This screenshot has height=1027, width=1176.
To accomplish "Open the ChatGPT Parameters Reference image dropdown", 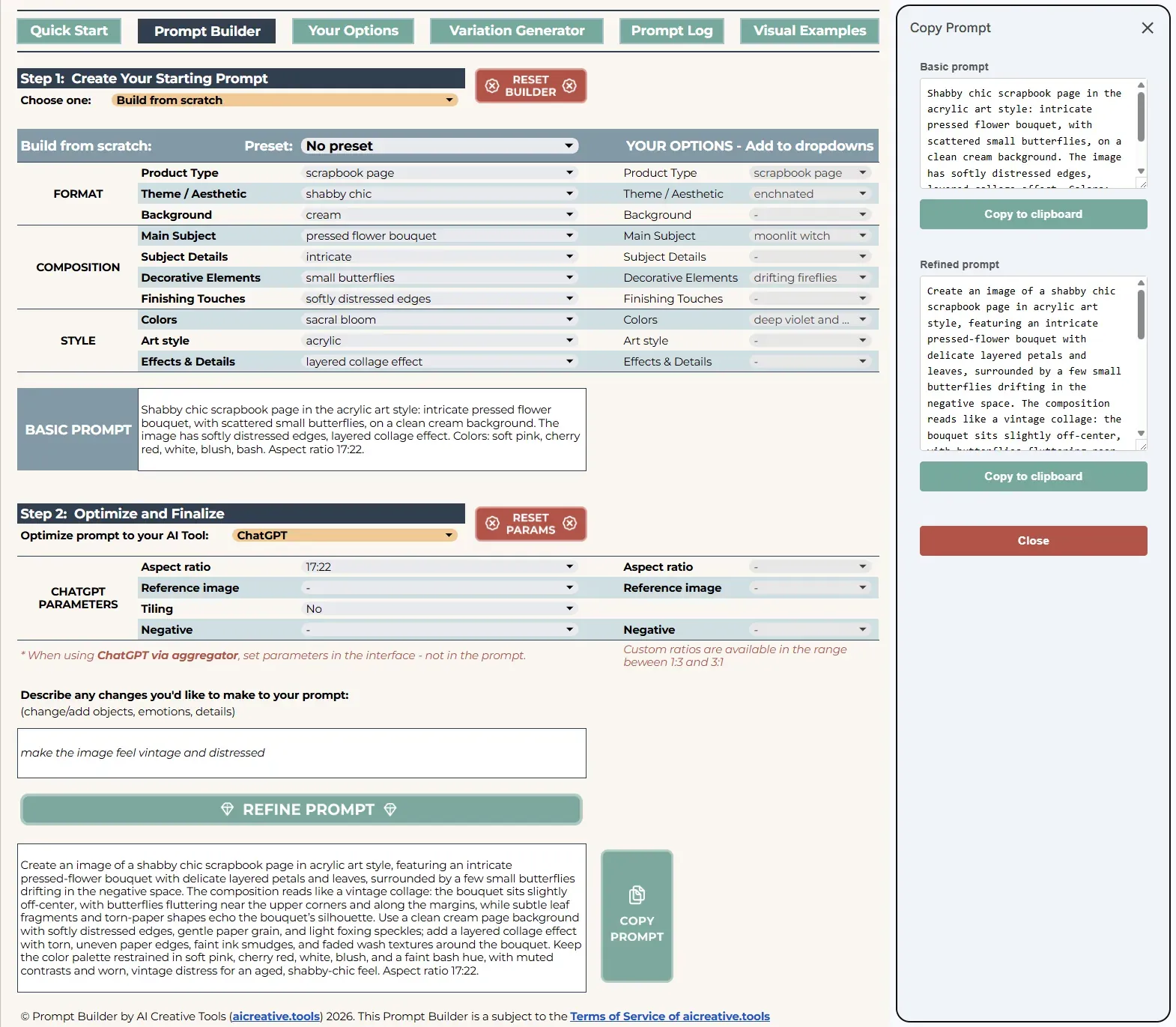I will (440, 588).
